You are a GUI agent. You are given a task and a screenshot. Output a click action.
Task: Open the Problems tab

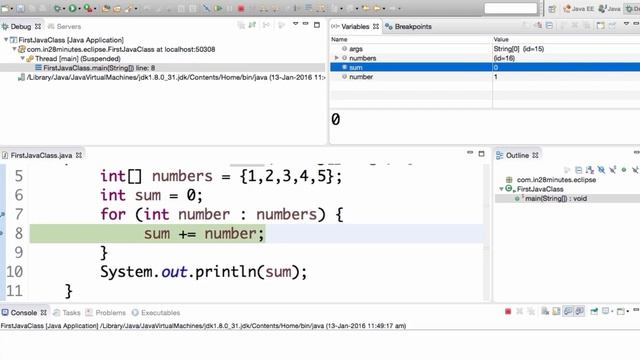(106, 313)
